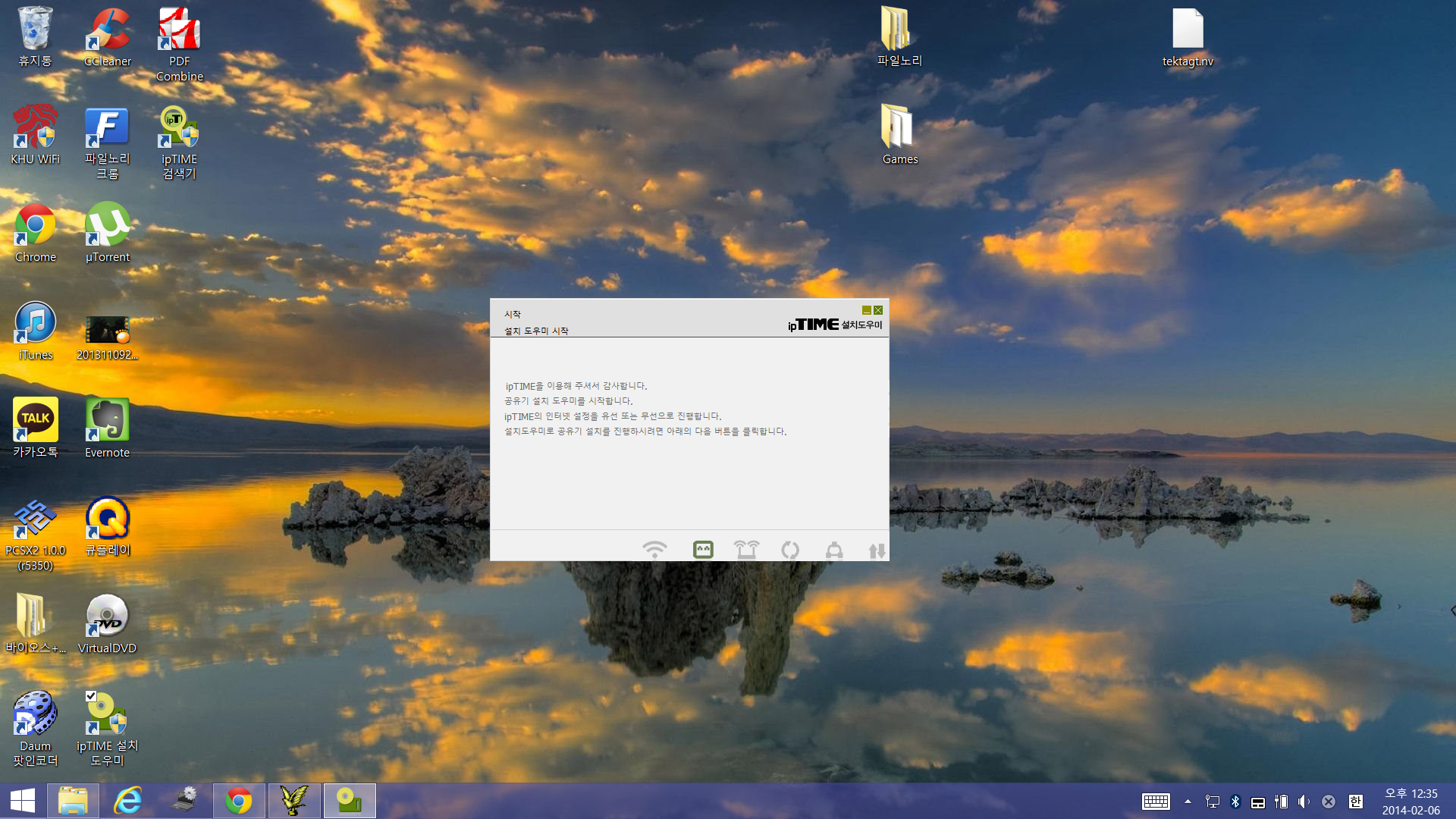Open the Windows Start button
The image size is (1456, 819).
[x=23, y=801]
